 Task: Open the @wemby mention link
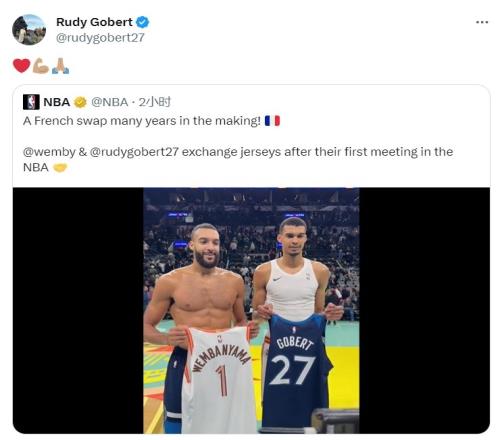[x=49, y=152]
